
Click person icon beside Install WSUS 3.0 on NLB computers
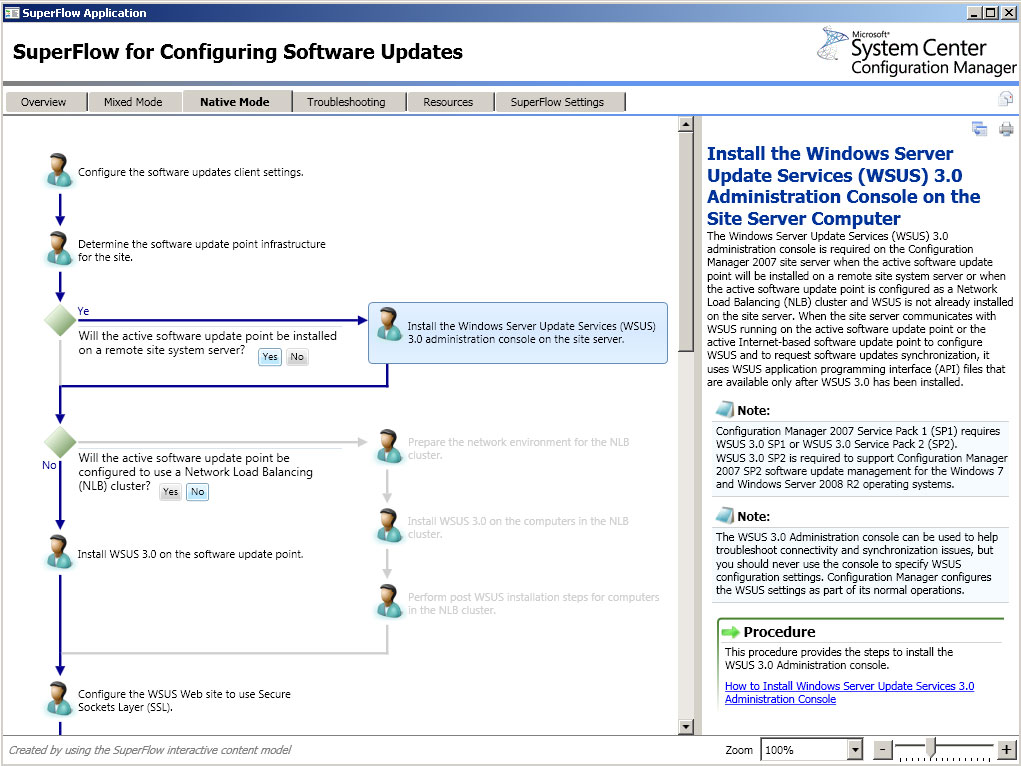[389, 526]
